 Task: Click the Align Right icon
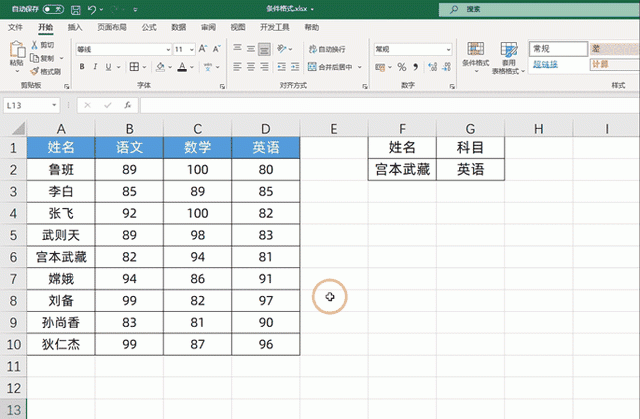pos(264,67)
